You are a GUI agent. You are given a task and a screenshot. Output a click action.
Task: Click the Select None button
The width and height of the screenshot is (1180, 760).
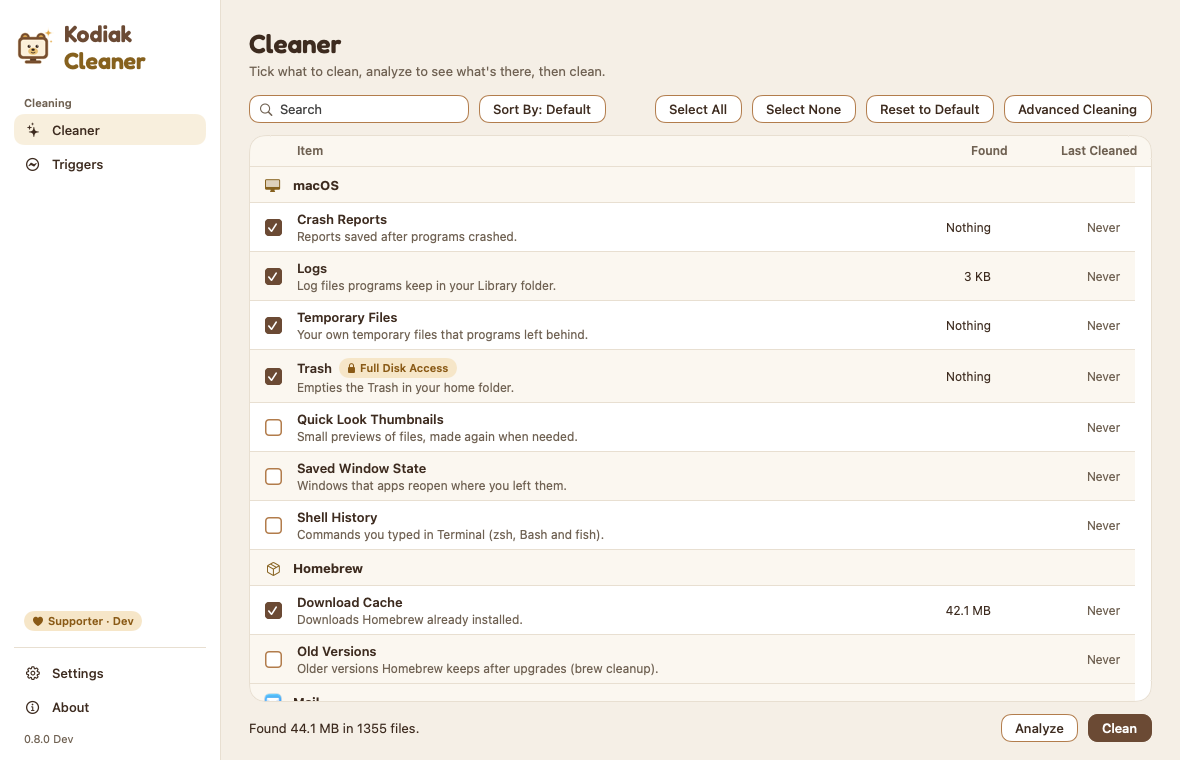pos(803,109)
